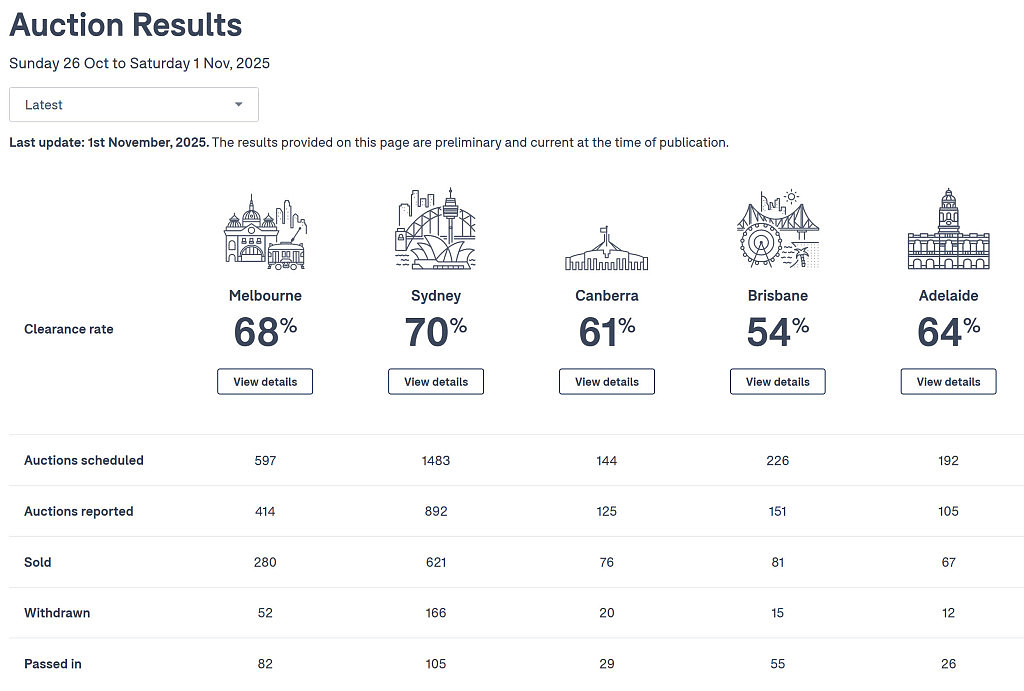Open the Latest results period dropdown

pos(134,104)
